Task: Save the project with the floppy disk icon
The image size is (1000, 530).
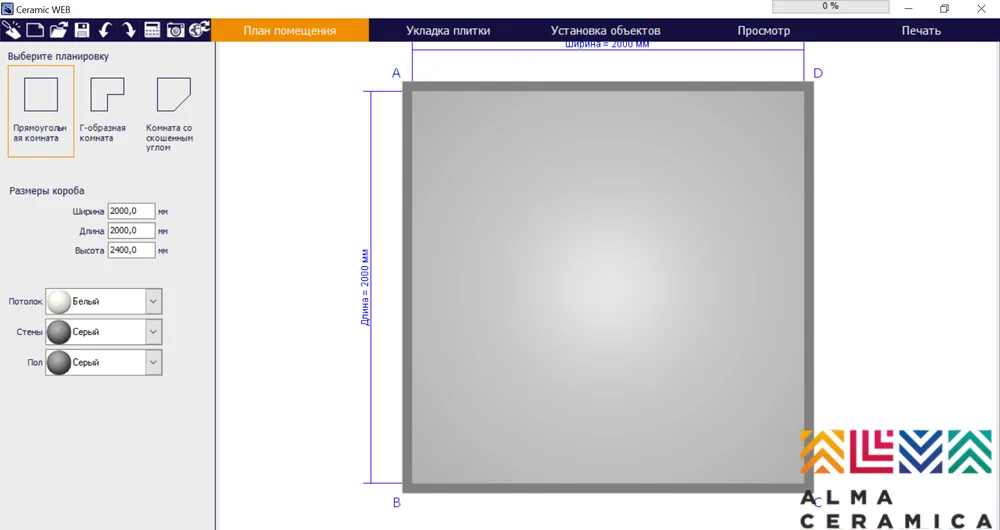Action: click(82, 30)
